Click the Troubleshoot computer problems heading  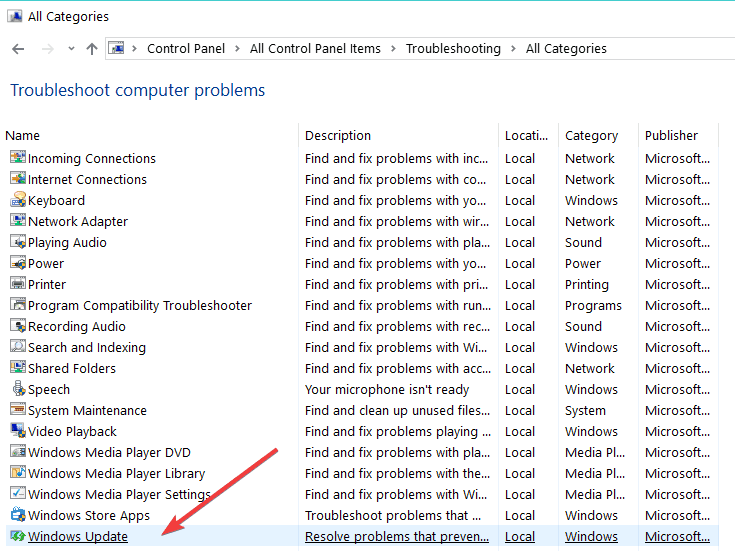click(138, 90)
